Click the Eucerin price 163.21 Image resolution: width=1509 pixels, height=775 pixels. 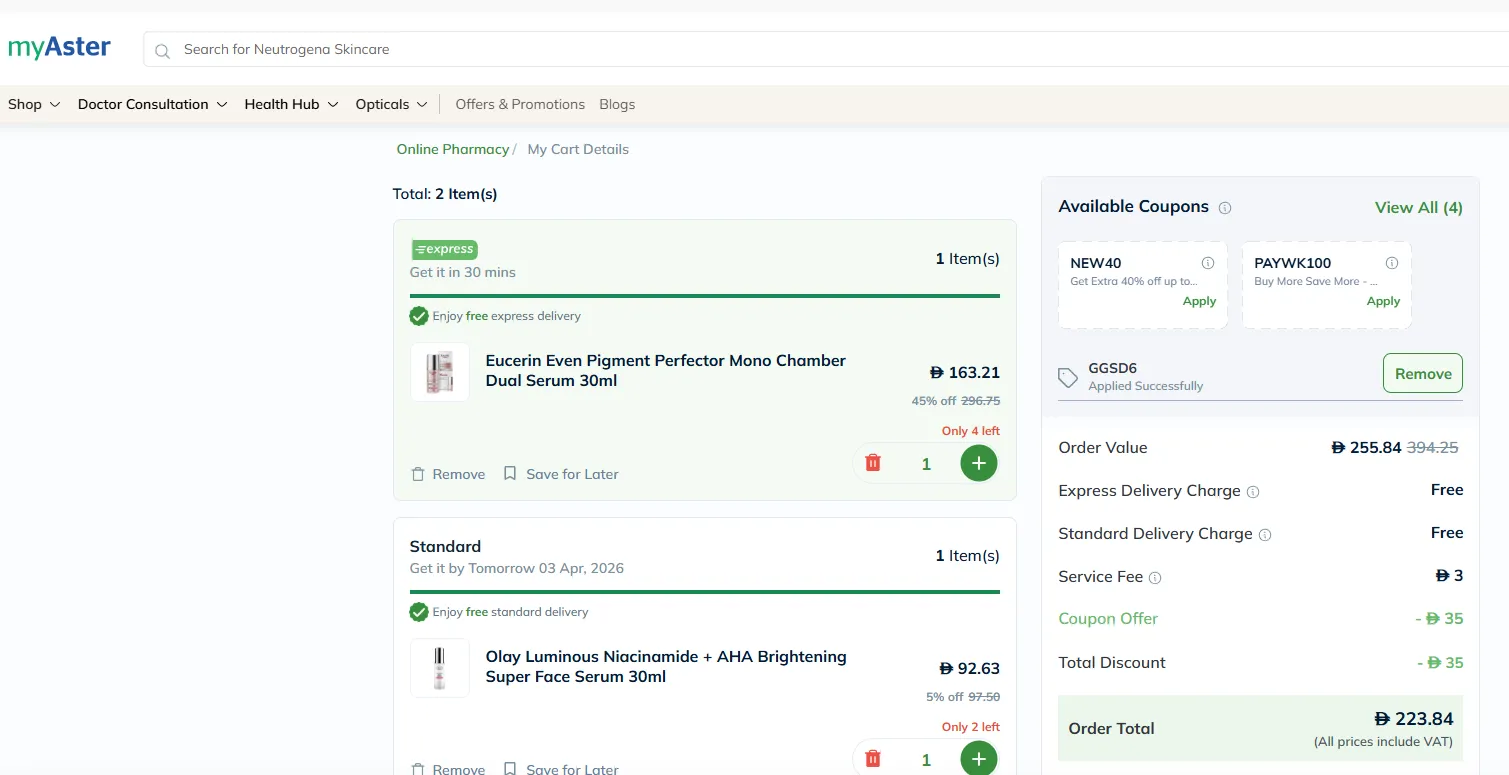click(965, 372)
